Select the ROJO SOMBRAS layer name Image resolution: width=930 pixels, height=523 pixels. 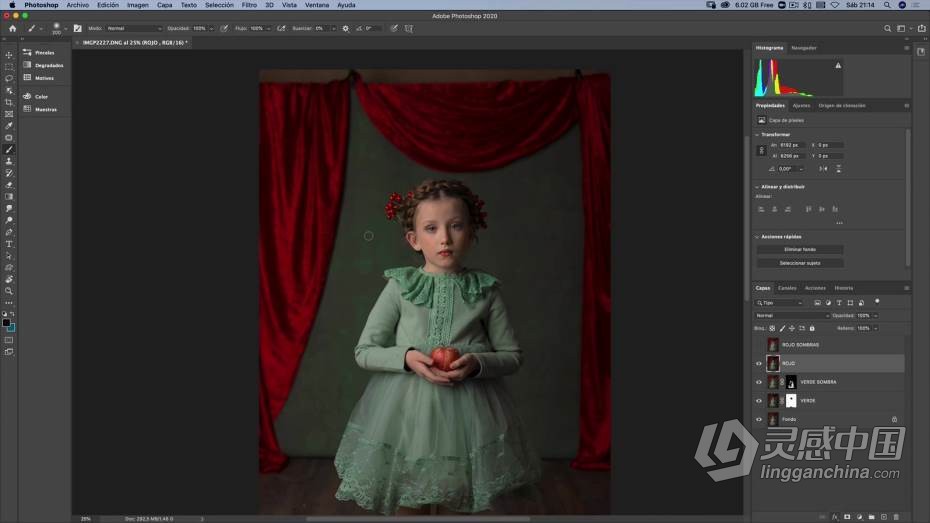point(800,345)
